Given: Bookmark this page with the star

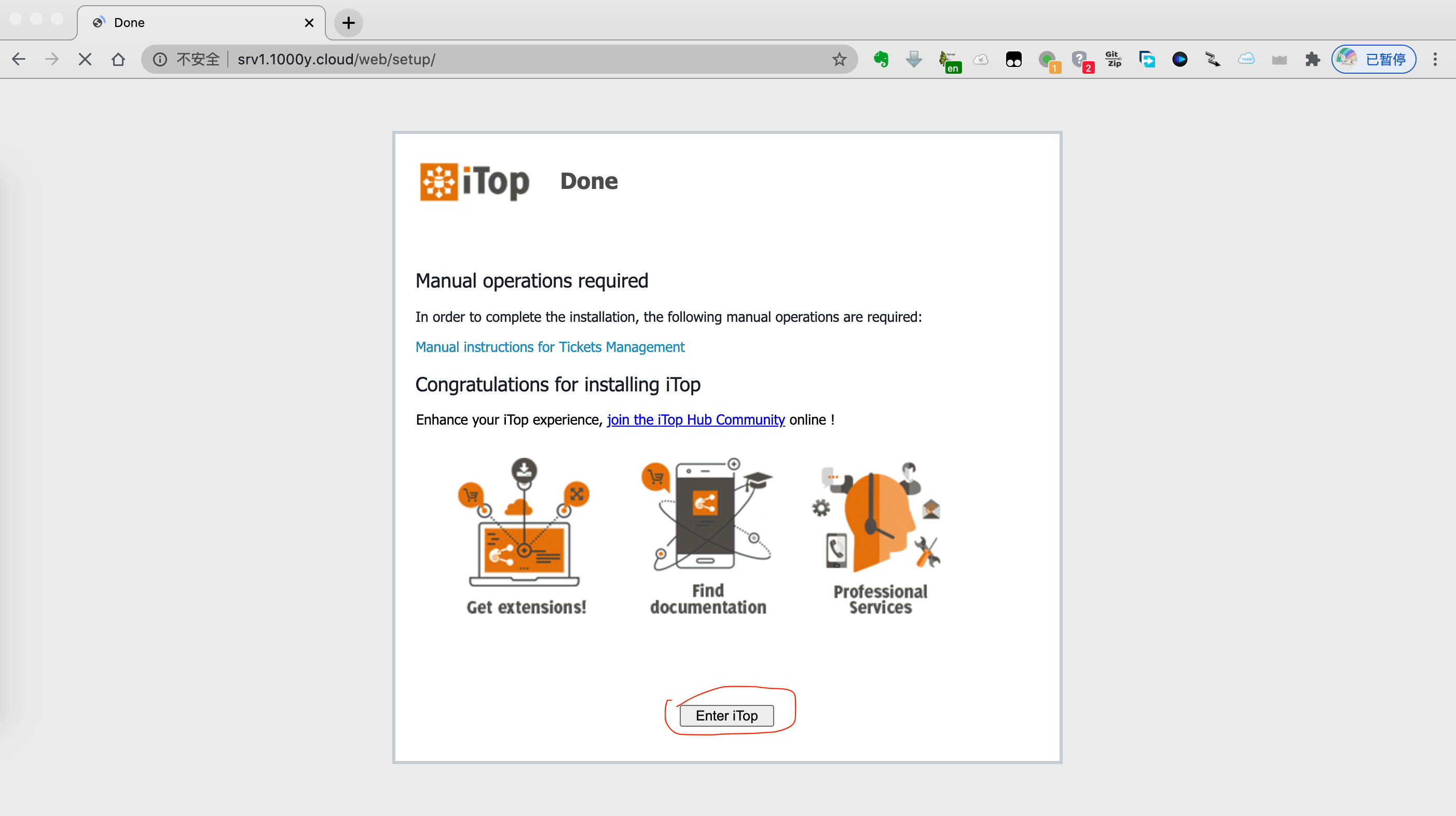Looking at the screenshot, I should tap(840, 59).
